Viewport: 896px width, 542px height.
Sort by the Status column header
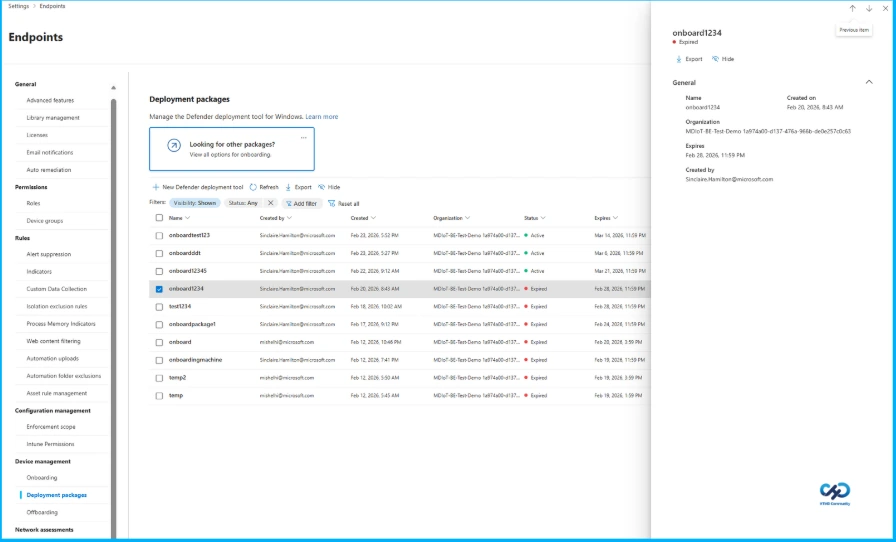(534, 218)
